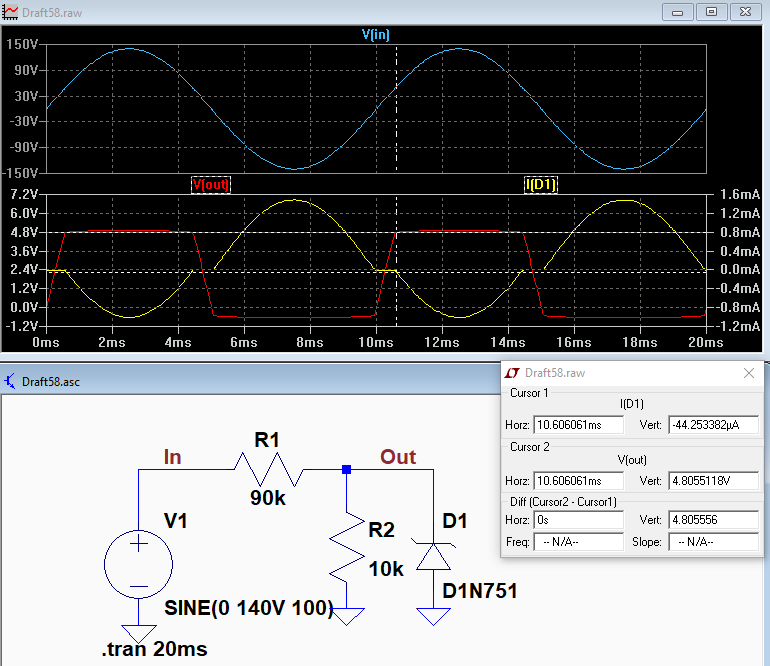Click the Draft58.asc schematic title icon
The image size is (770, 666).
(10, 381)
